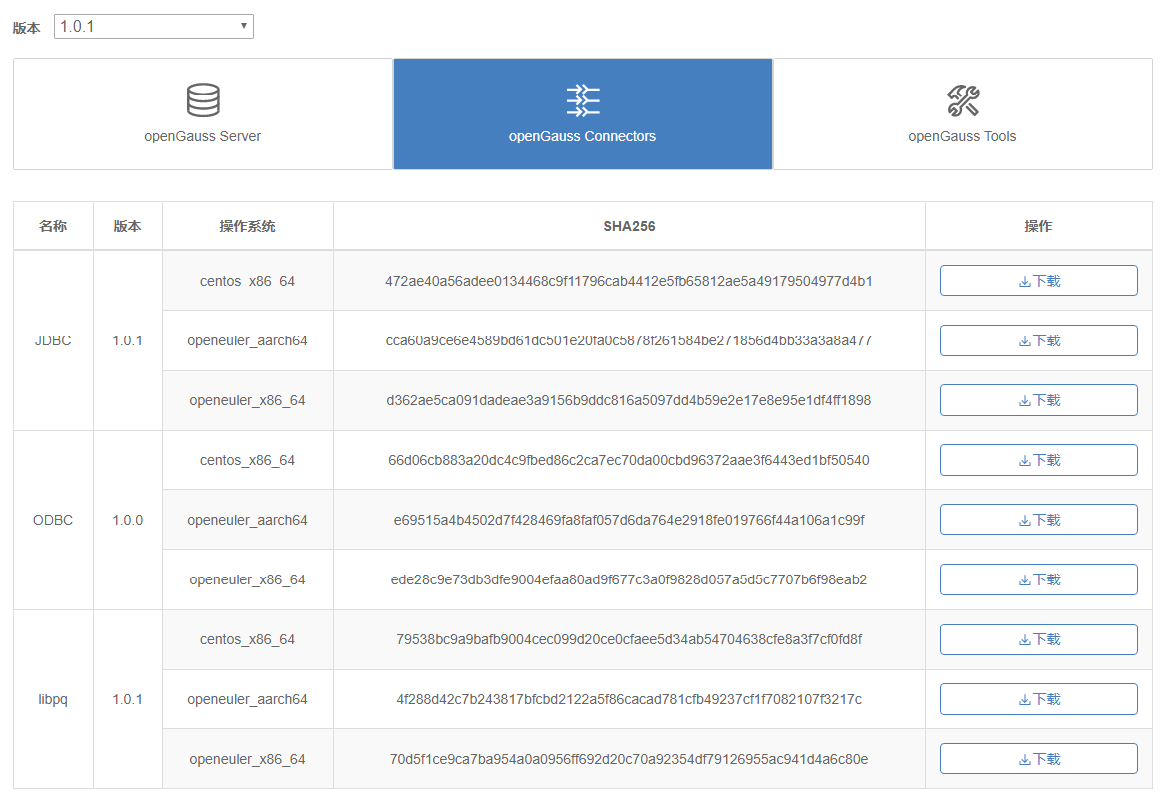The width and height of the screenshot is (1174, 792).
Task: Select the libpq version 1.0.1 cell
Action: click(x=128, y=699)
